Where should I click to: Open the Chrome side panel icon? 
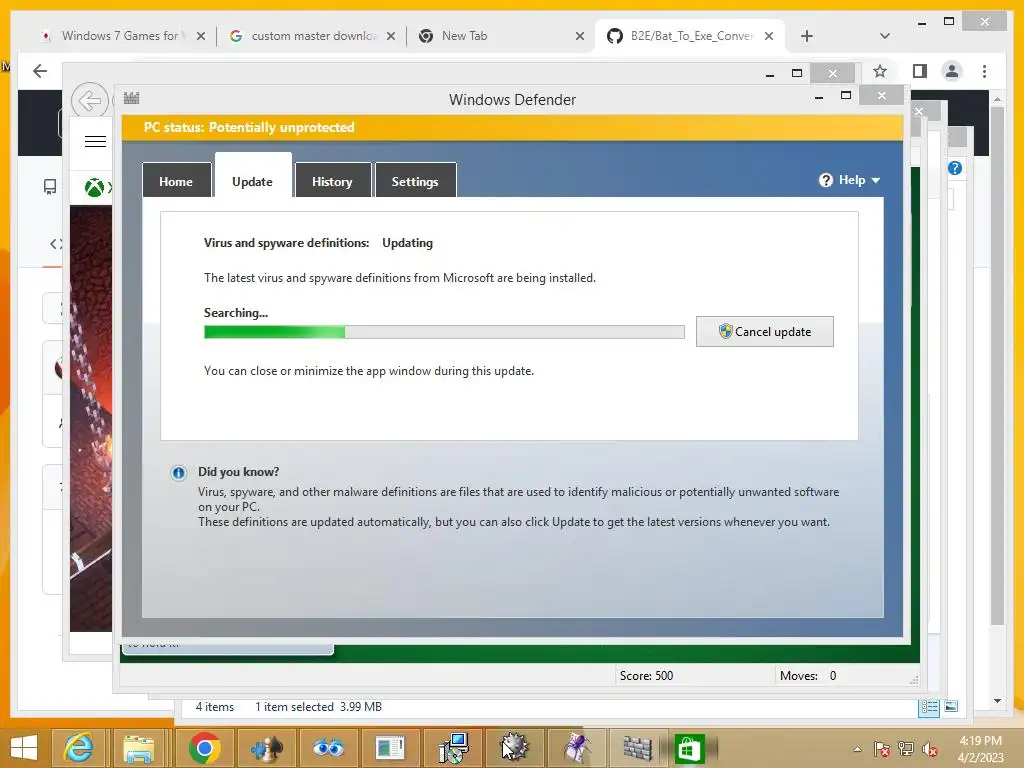click(x=920, y=71)
